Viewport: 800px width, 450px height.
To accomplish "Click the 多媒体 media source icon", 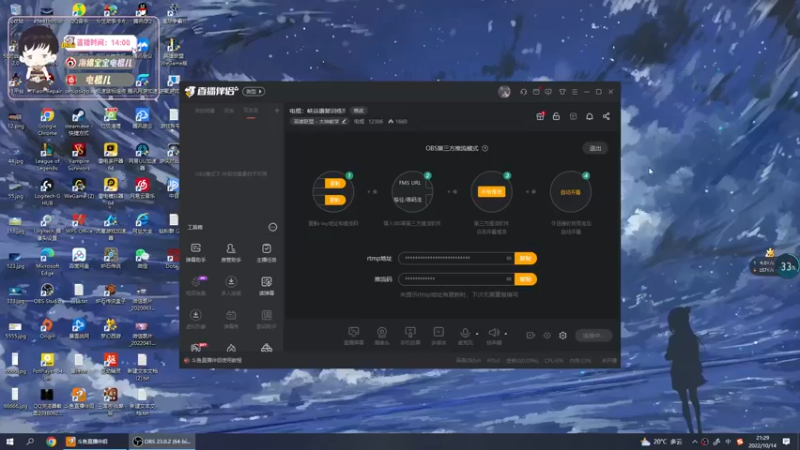I will (x=438, y=336).
